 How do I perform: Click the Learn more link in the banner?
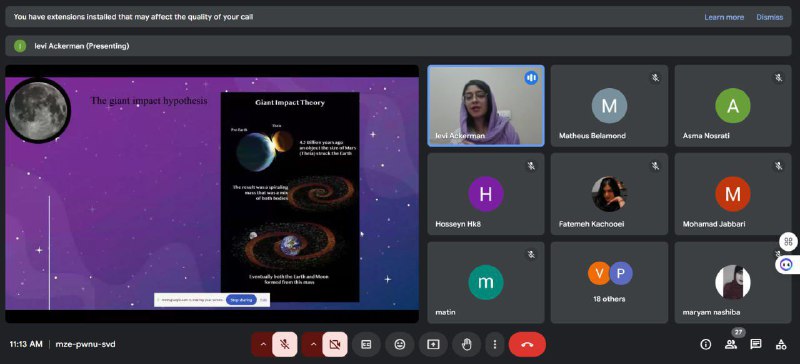pos(724,17)
